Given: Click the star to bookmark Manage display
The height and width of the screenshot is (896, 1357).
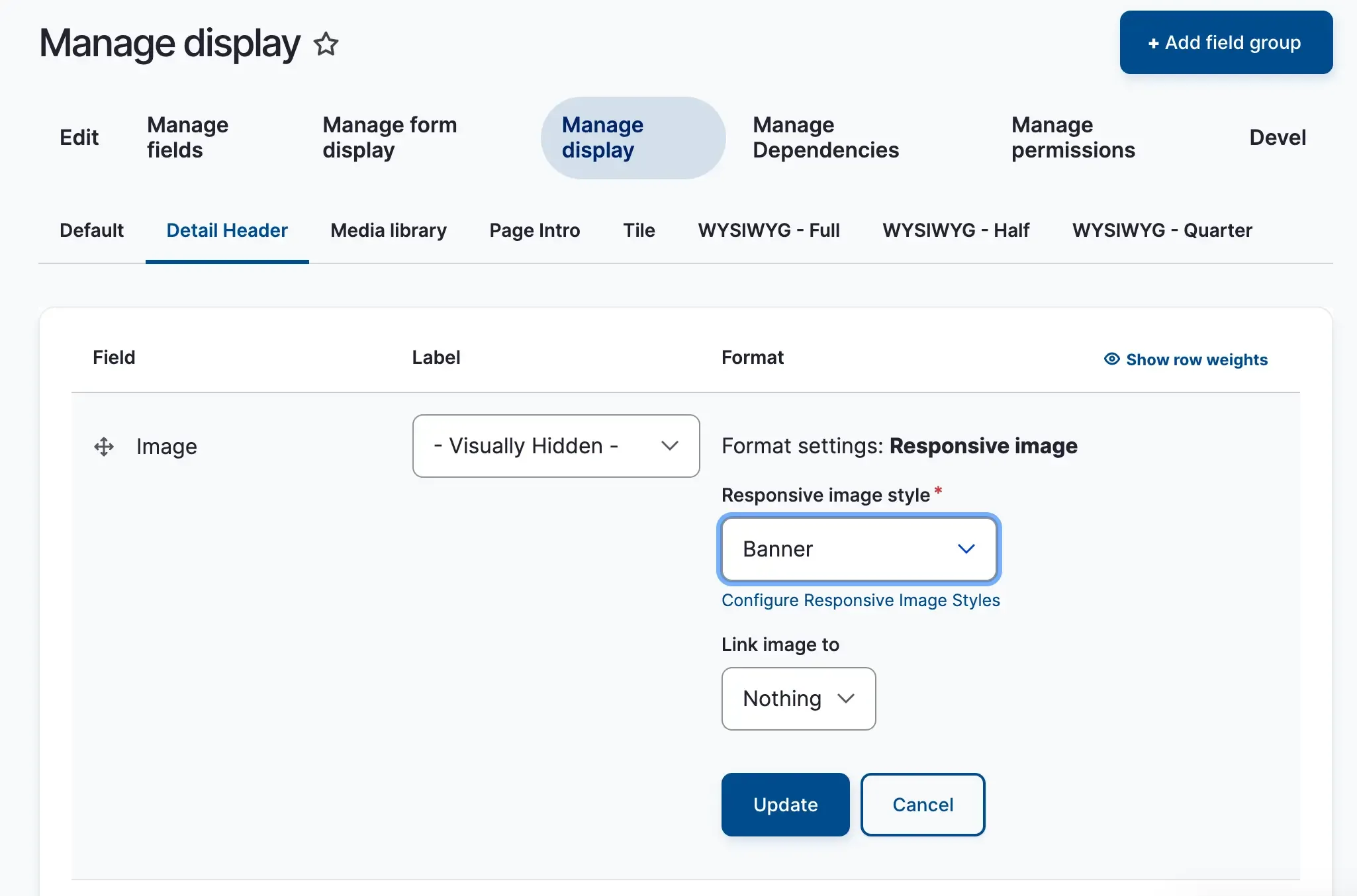Looking at the screenshot, I should pos(326,44).
